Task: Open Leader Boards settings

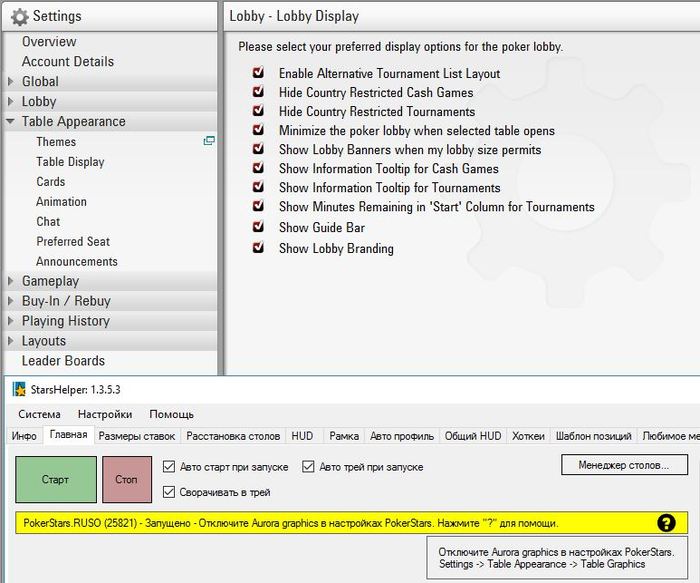Action: click(x=63, y=361)
